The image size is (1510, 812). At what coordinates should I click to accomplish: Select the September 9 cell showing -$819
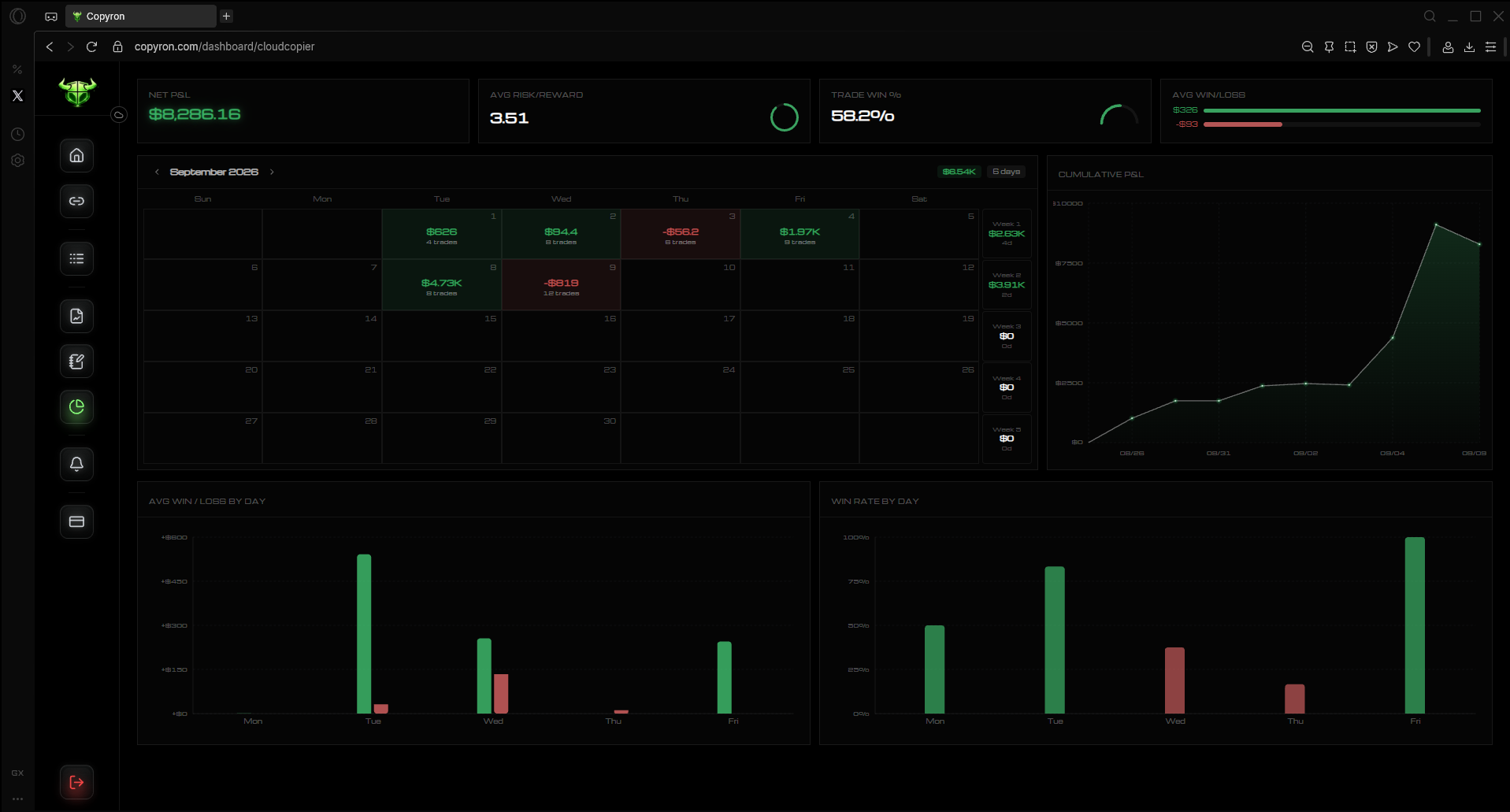[561, 285]
